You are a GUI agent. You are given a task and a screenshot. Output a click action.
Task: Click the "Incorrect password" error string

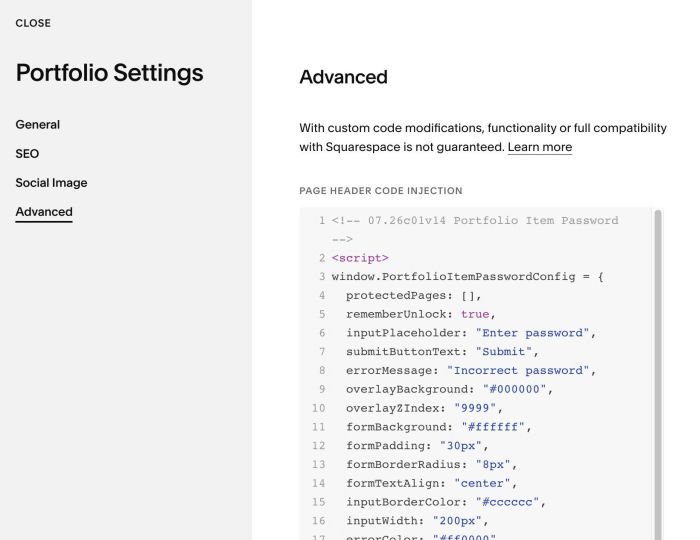[x=518, y=370]
